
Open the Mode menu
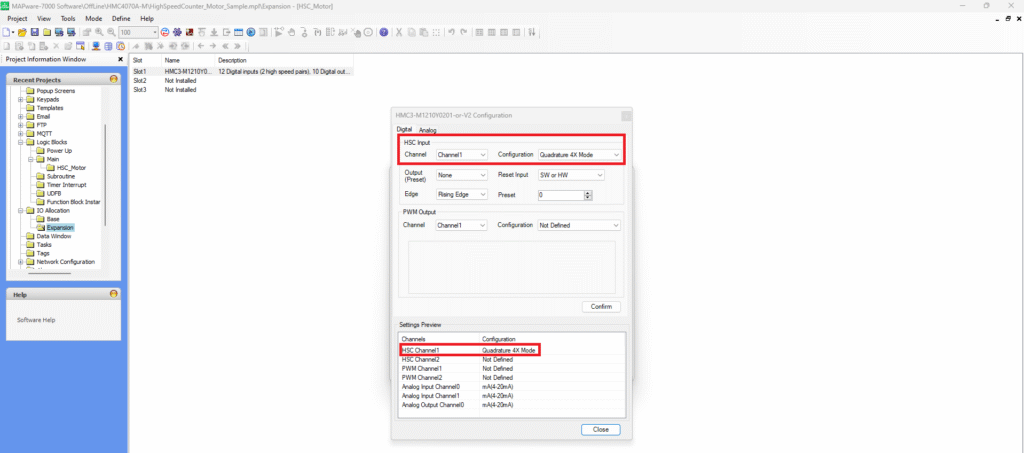click(x=93, y=19)
